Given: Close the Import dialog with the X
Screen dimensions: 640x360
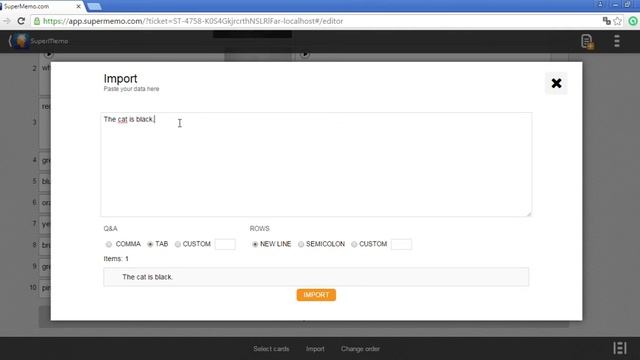Looking at the screenshot, I should (x=556, y=83).
